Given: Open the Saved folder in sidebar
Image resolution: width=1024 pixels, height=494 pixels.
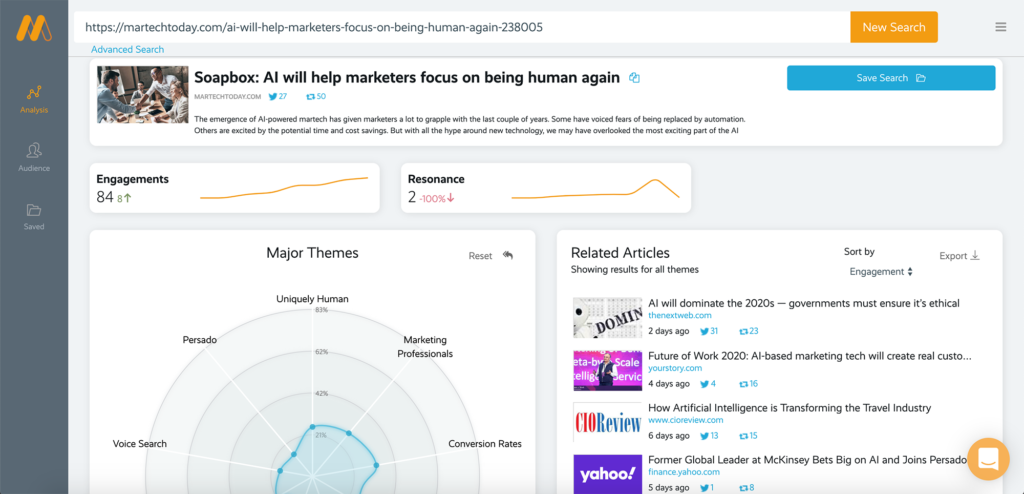Looking at the screenshot, I should pyautogui.click(x=34, y=217).
